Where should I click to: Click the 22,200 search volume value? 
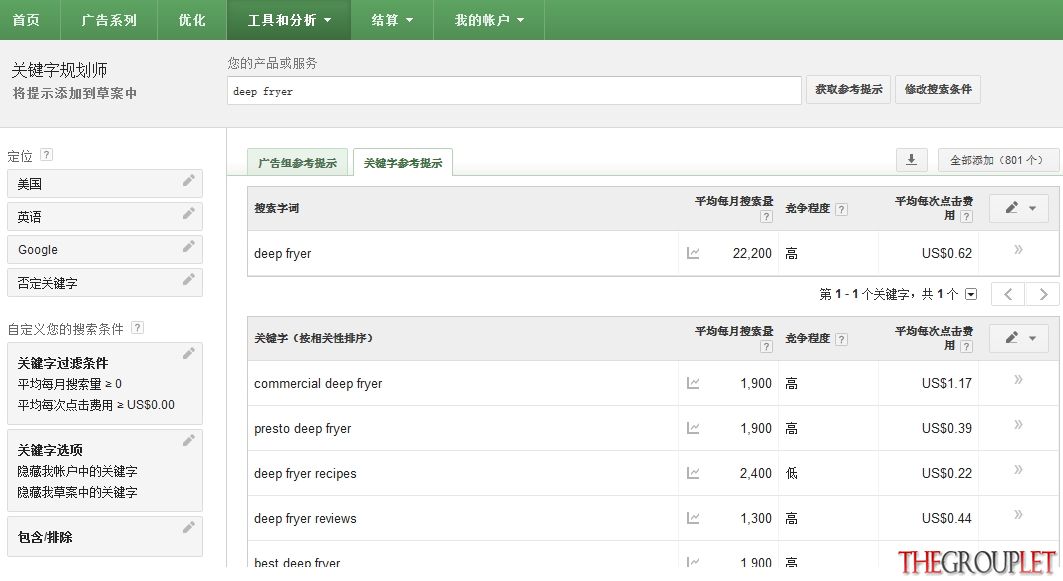752,254
